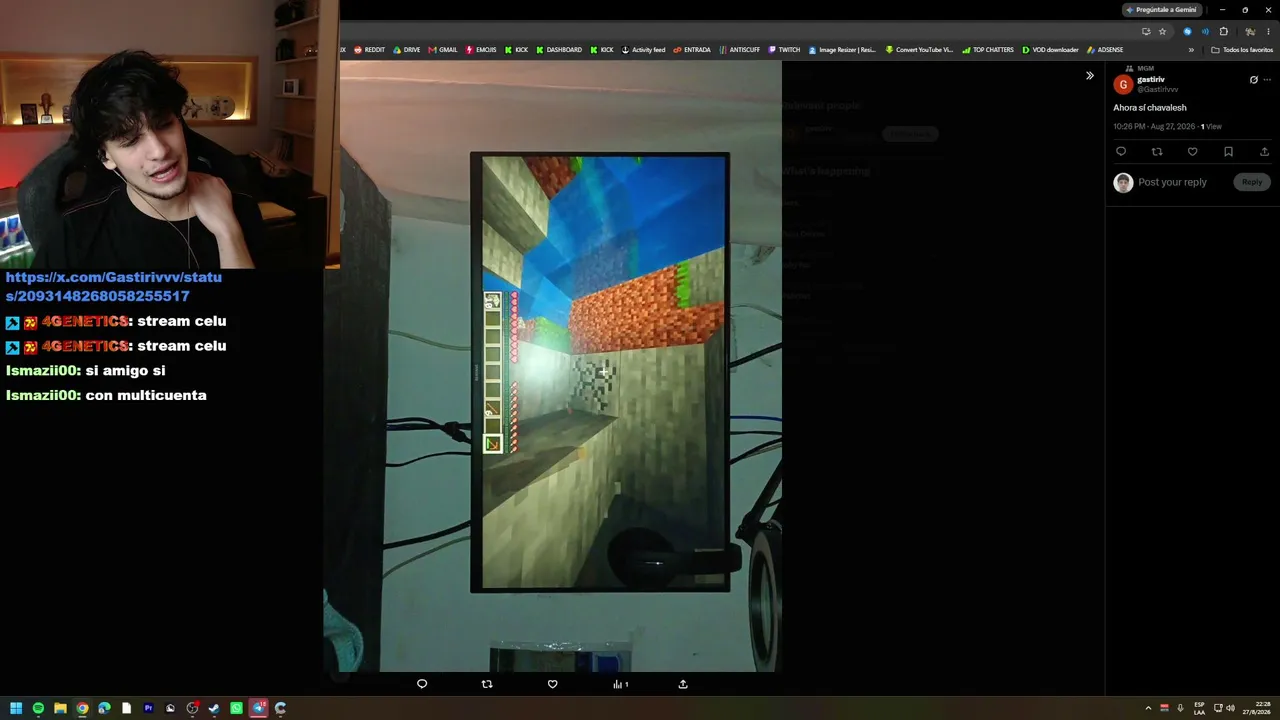Retweet the post from the right sidebar
The image size is (1280, 720).
click(x=1157, y=152)
